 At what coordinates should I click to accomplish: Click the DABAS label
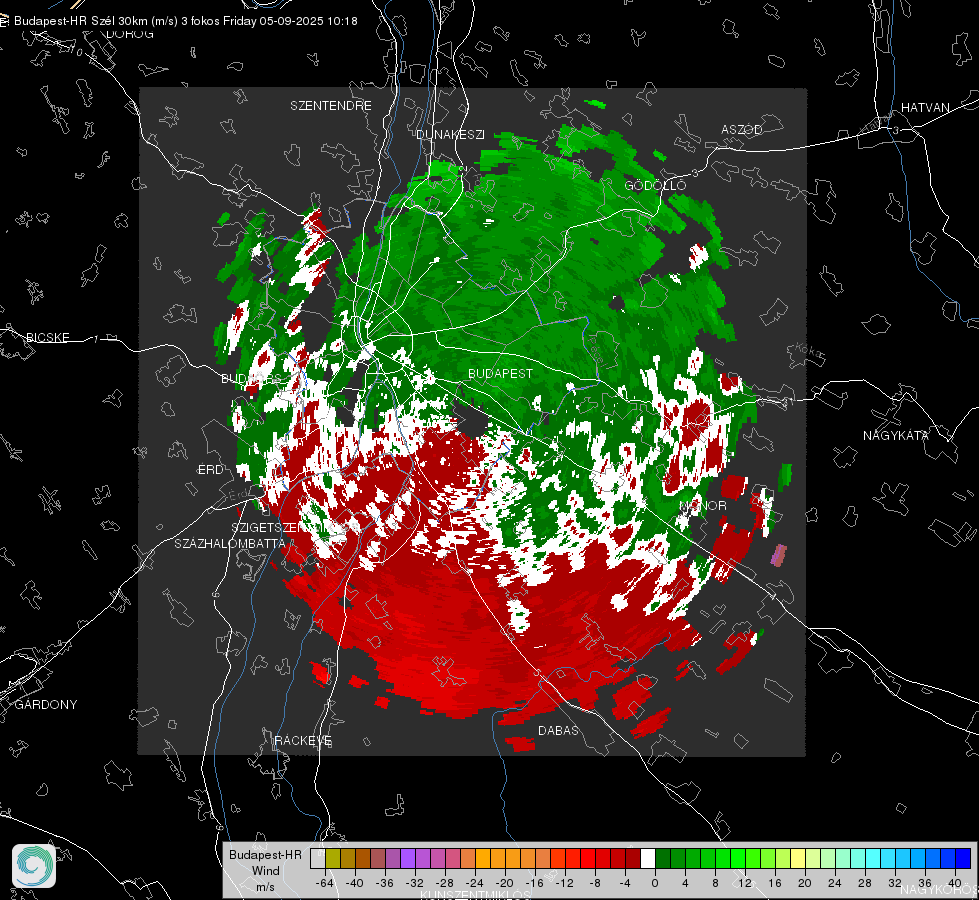558,730
